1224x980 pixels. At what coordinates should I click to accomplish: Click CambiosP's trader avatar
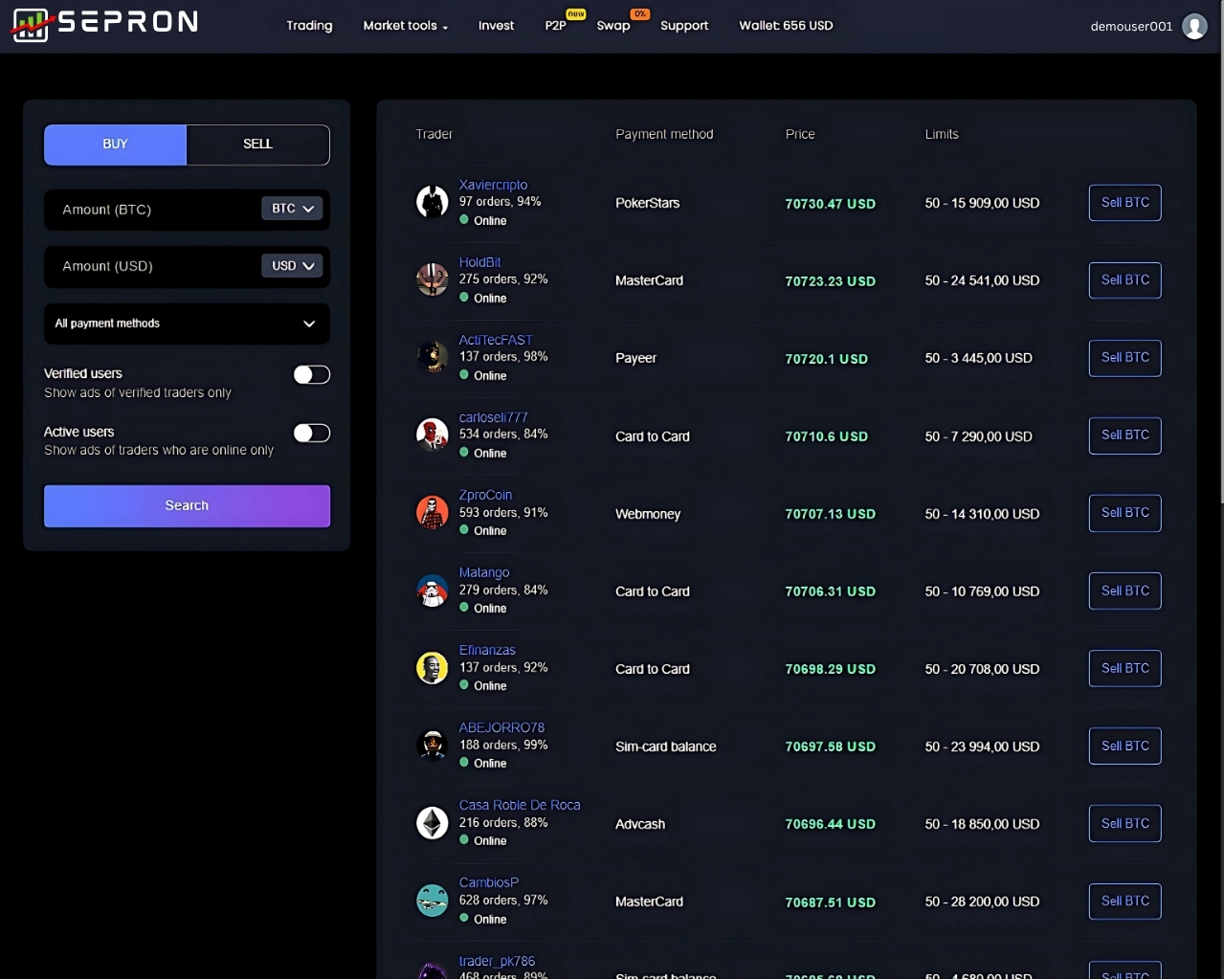pyautogui.click(x=432, y=901)
